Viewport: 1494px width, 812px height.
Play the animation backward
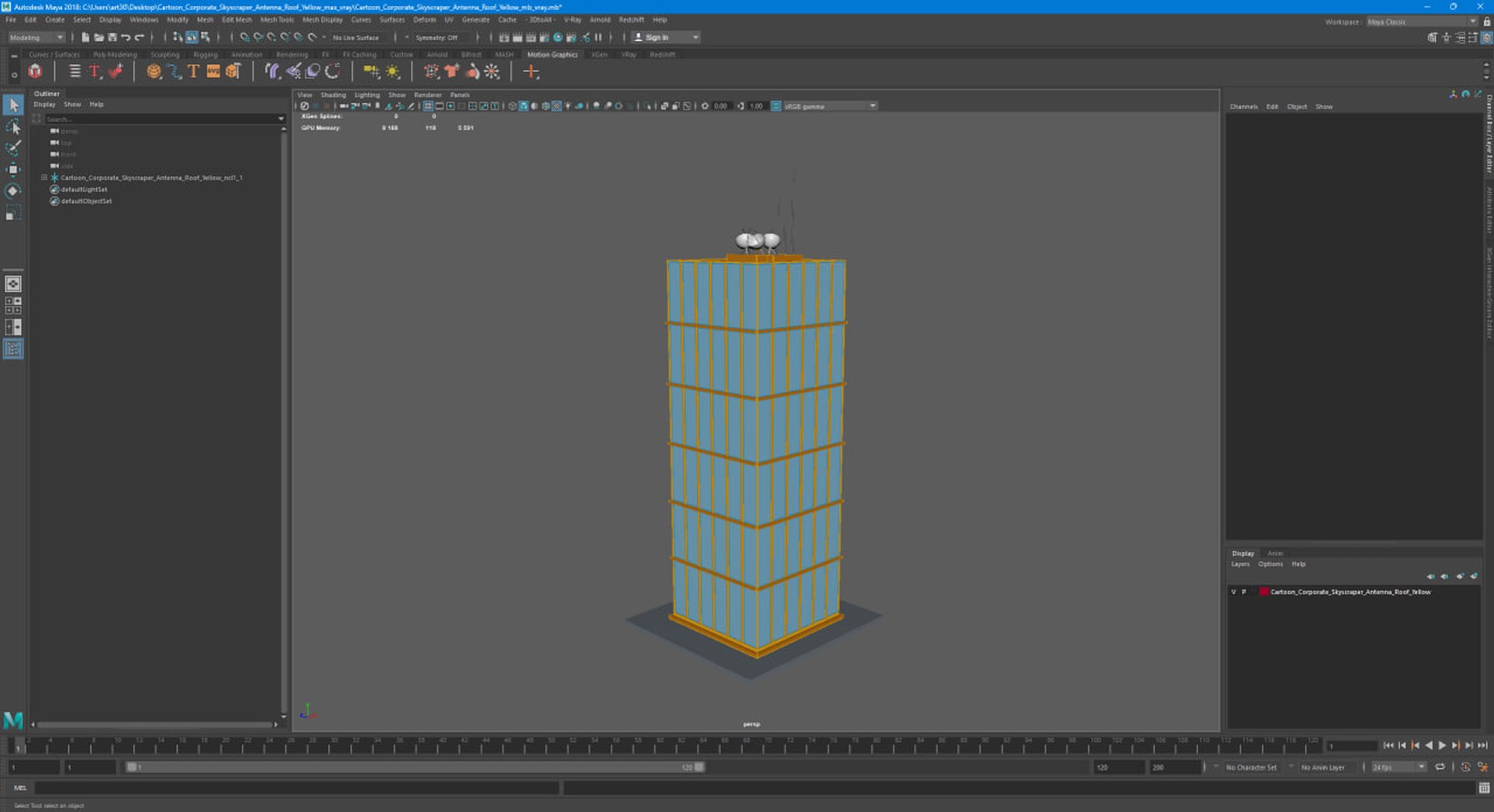[1429, 745]
